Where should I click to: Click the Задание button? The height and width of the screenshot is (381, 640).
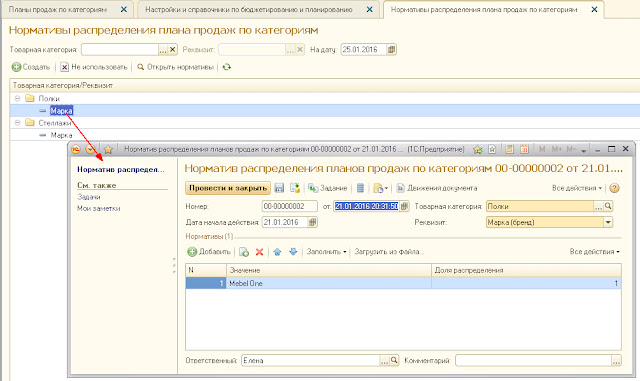328,188
